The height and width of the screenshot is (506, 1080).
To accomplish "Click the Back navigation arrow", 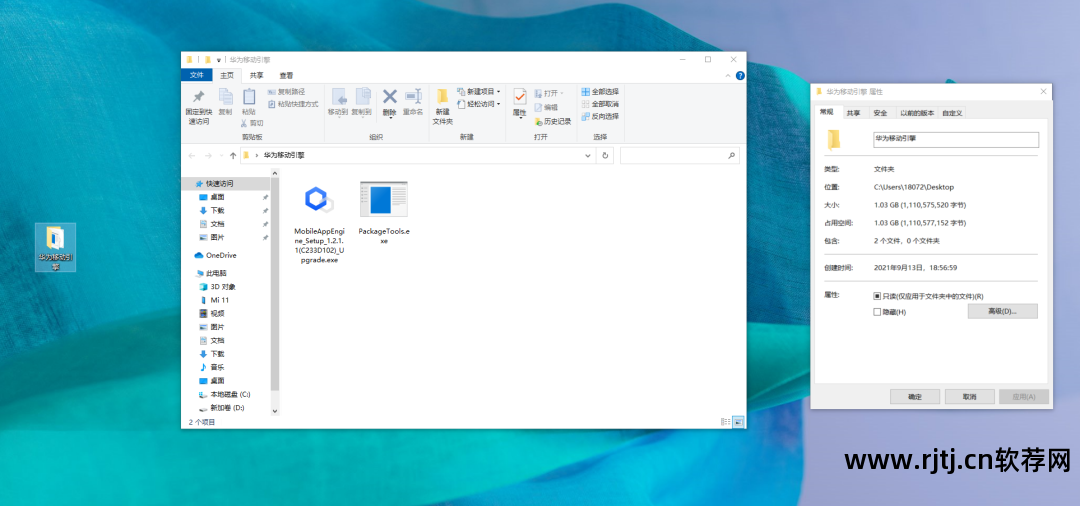I will coord(192,156).
